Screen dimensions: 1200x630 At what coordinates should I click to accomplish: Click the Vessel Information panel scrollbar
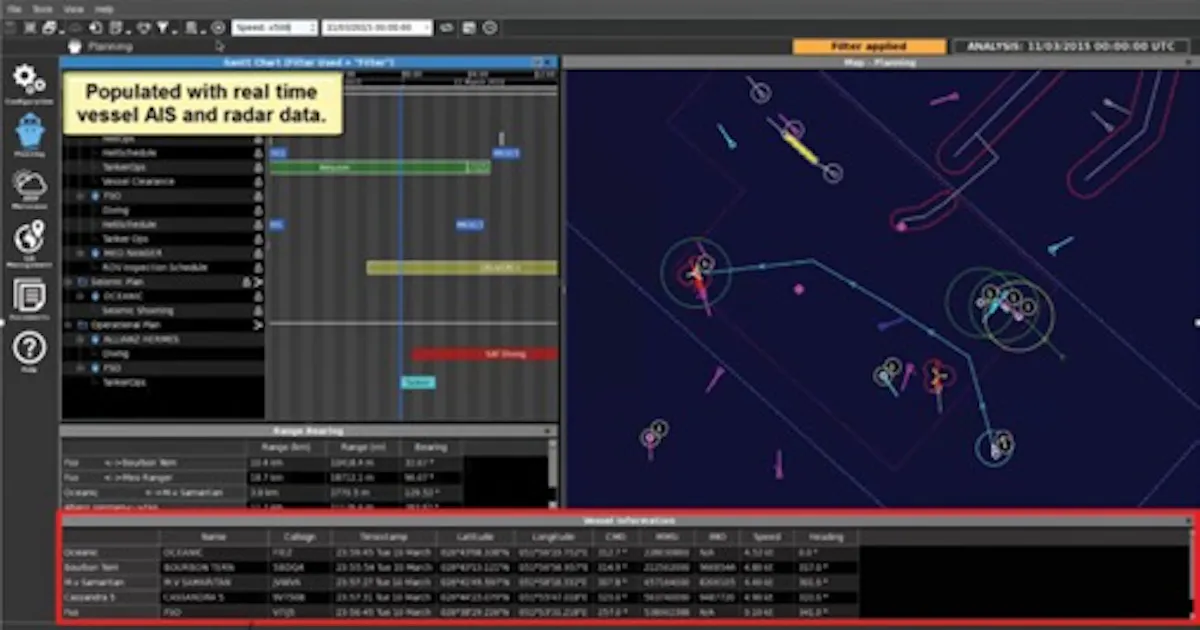point(1190,572)
